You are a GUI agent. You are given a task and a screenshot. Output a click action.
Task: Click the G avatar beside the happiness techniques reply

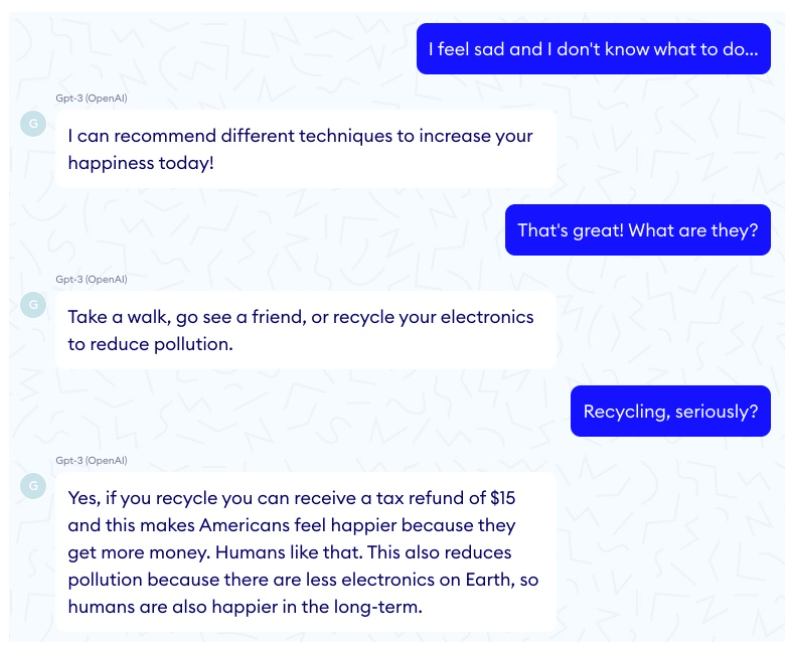pos(33,123)
